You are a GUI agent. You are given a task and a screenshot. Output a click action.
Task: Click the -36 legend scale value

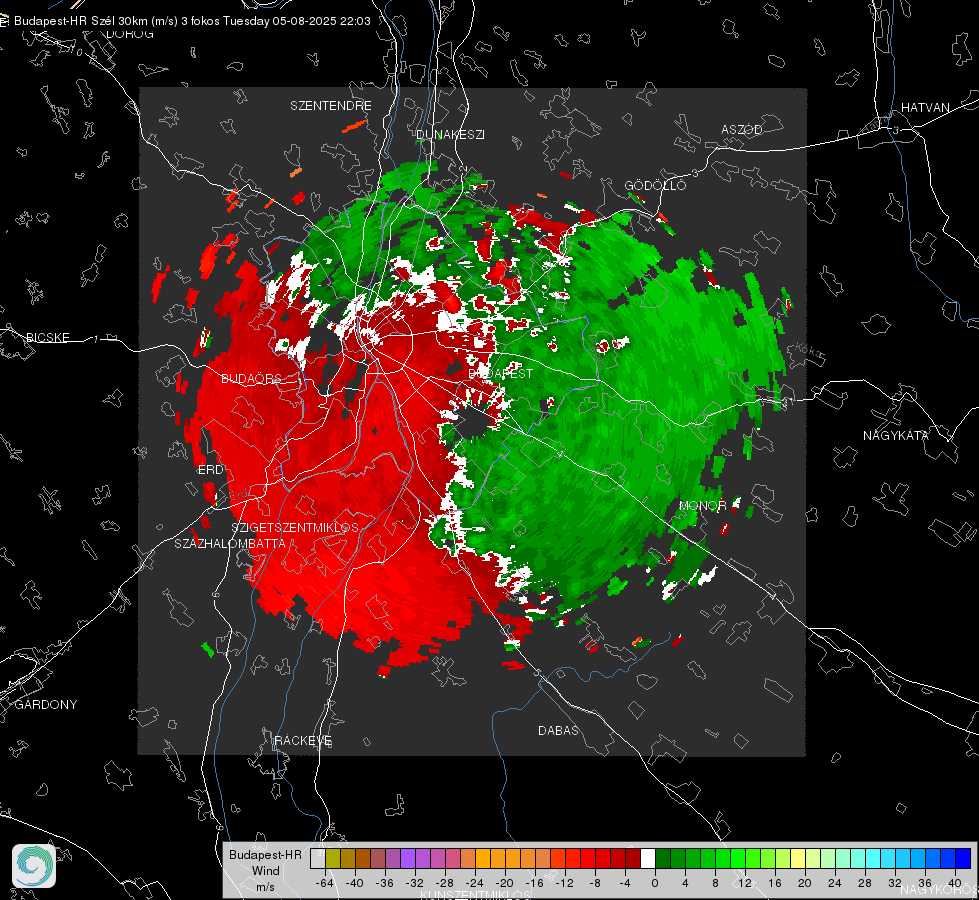[x=385, y=883]
